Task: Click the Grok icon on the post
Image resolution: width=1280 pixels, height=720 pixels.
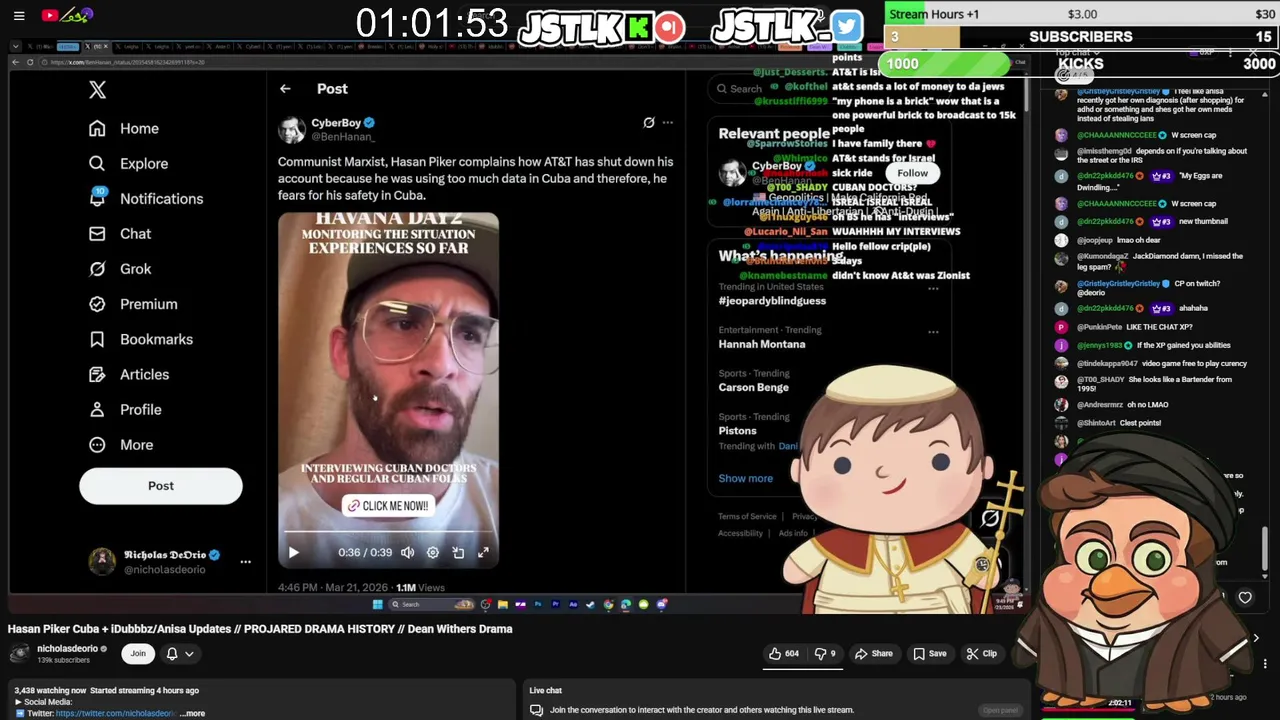Action: (649, 123)
